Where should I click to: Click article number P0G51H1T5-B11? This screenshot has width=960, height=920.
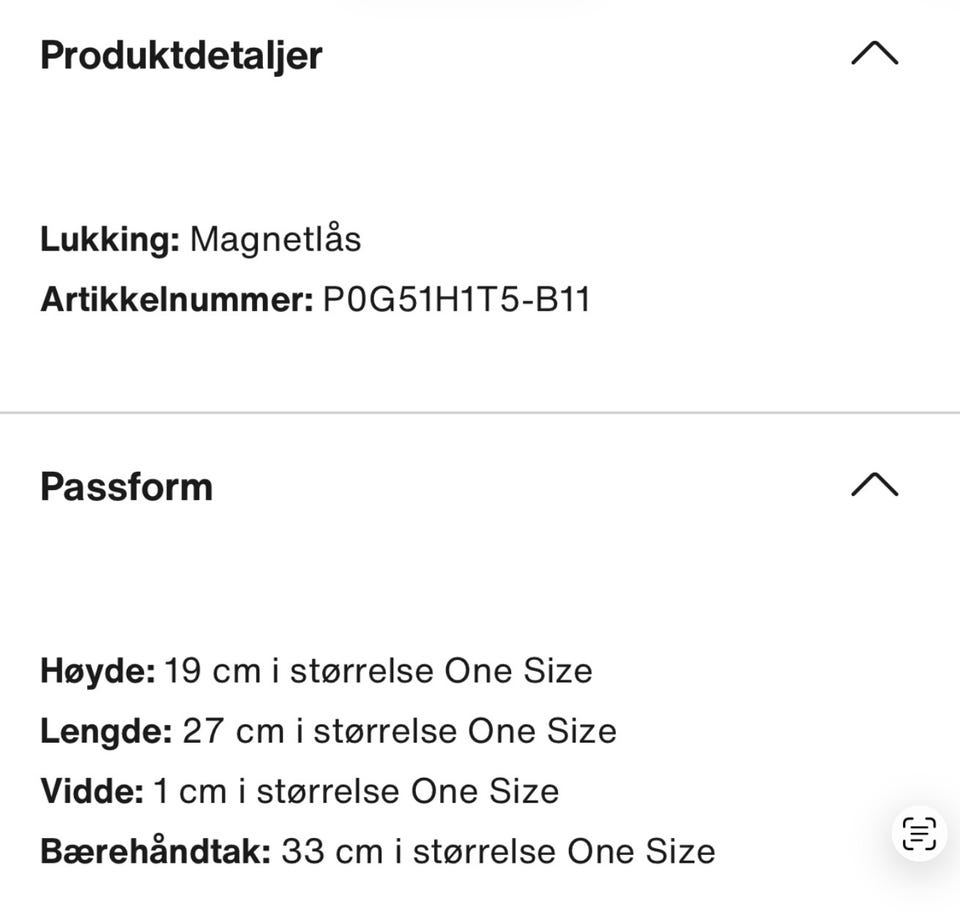coord(457,299)
